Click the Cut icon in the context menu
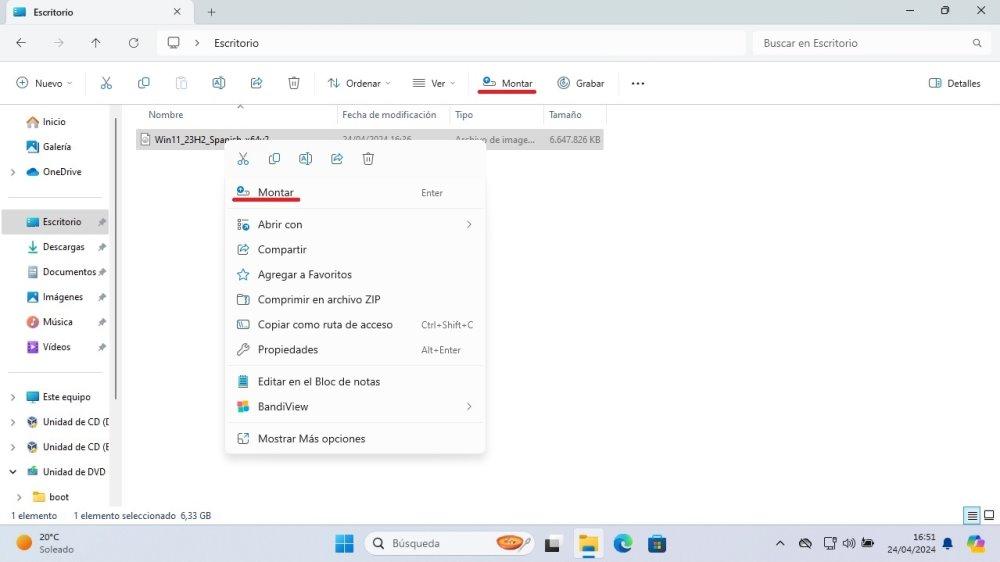 point(243,159)
